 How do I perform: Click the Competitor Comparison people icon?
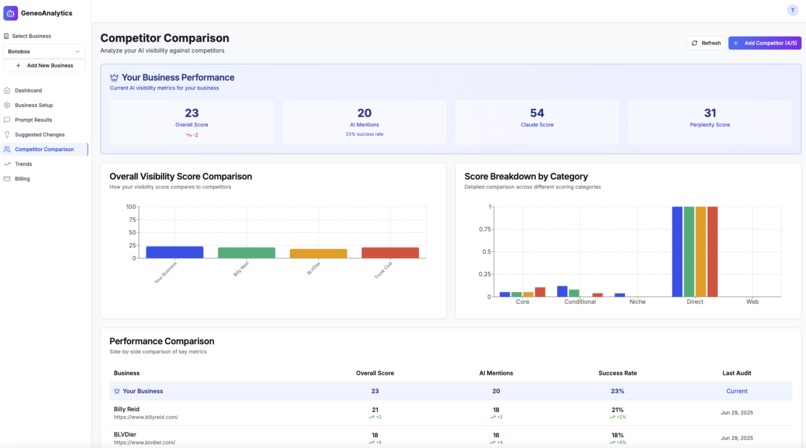pyautogui.click(x=7, y=150)
